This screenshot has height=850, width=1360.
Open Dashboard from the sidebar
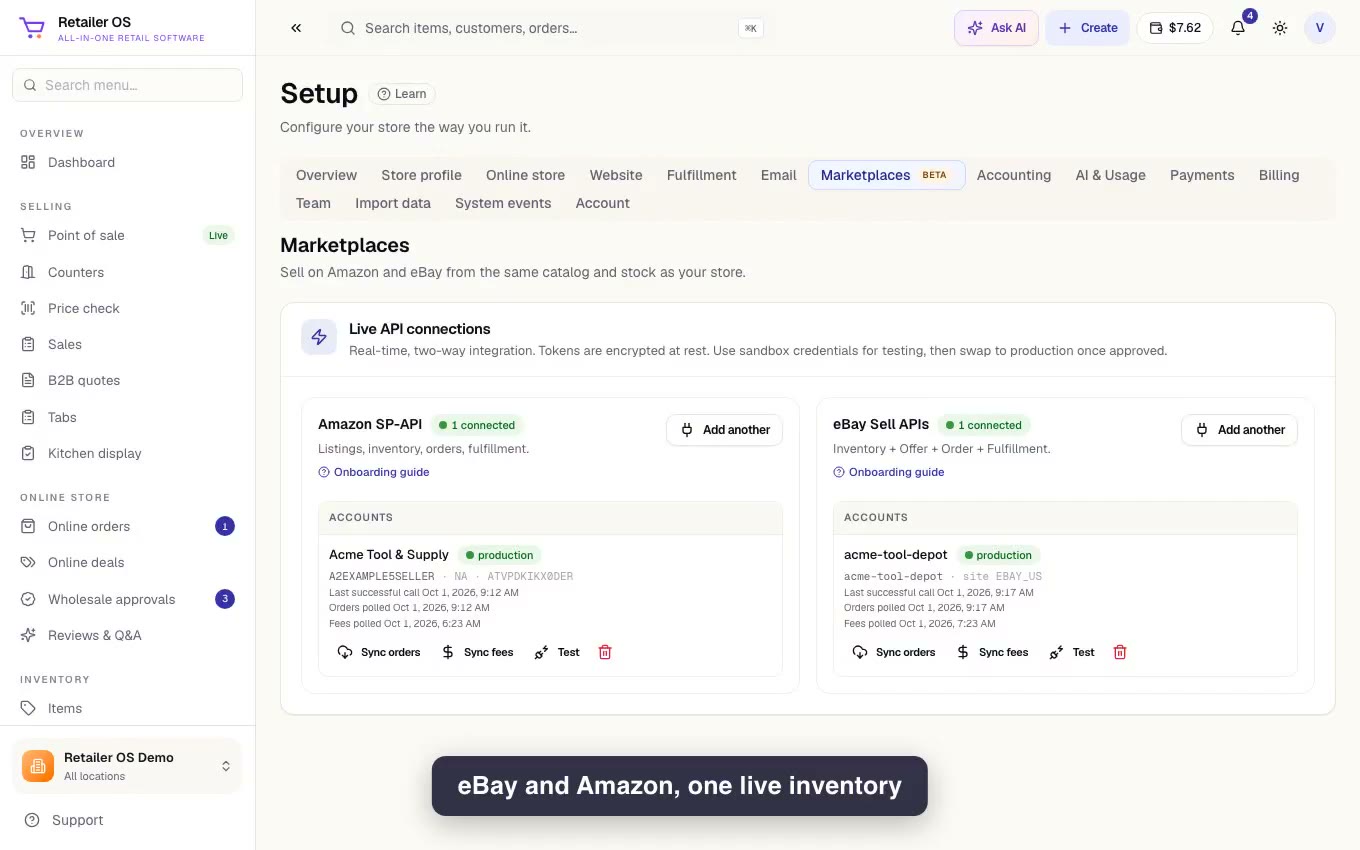tap(127, 162)
